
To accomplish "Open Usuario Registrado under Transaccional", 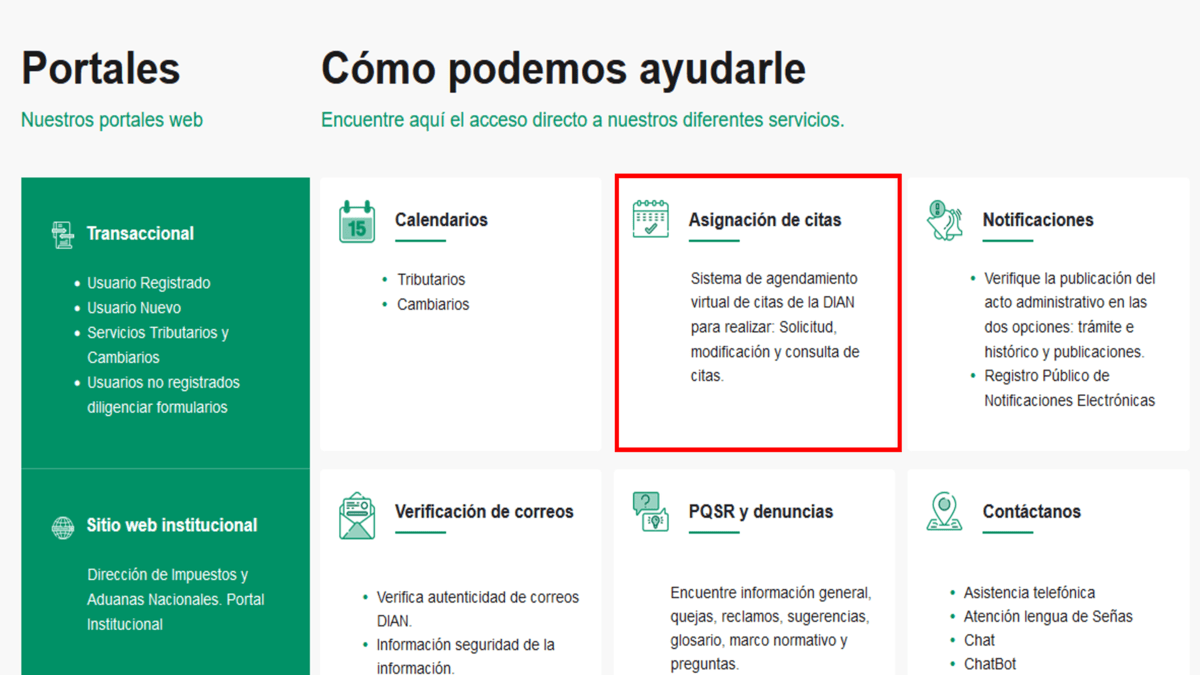I will [x=149, y=283].
